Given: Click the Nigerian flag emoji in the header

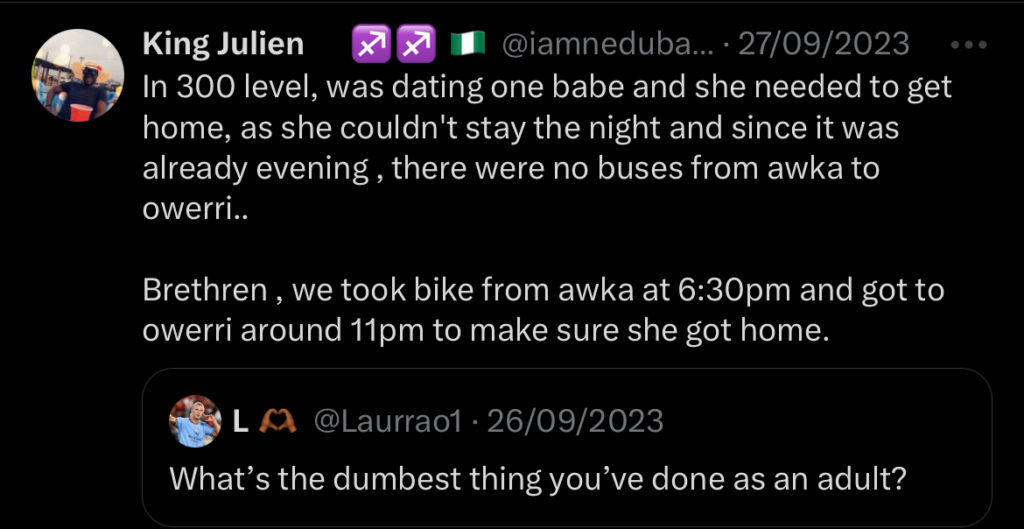Looking at the screenshot, I should [467, 44].
